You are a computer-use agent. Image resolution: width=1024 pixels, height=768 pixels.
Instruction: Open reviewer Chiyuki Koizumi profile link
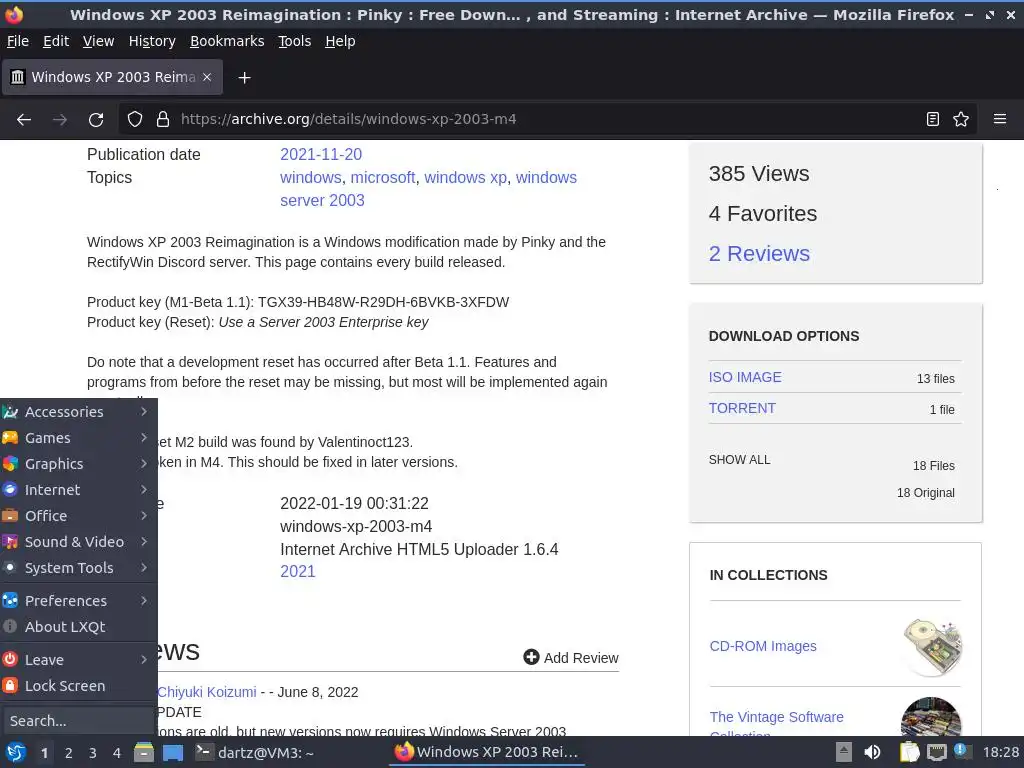click(x=206, y=692)
